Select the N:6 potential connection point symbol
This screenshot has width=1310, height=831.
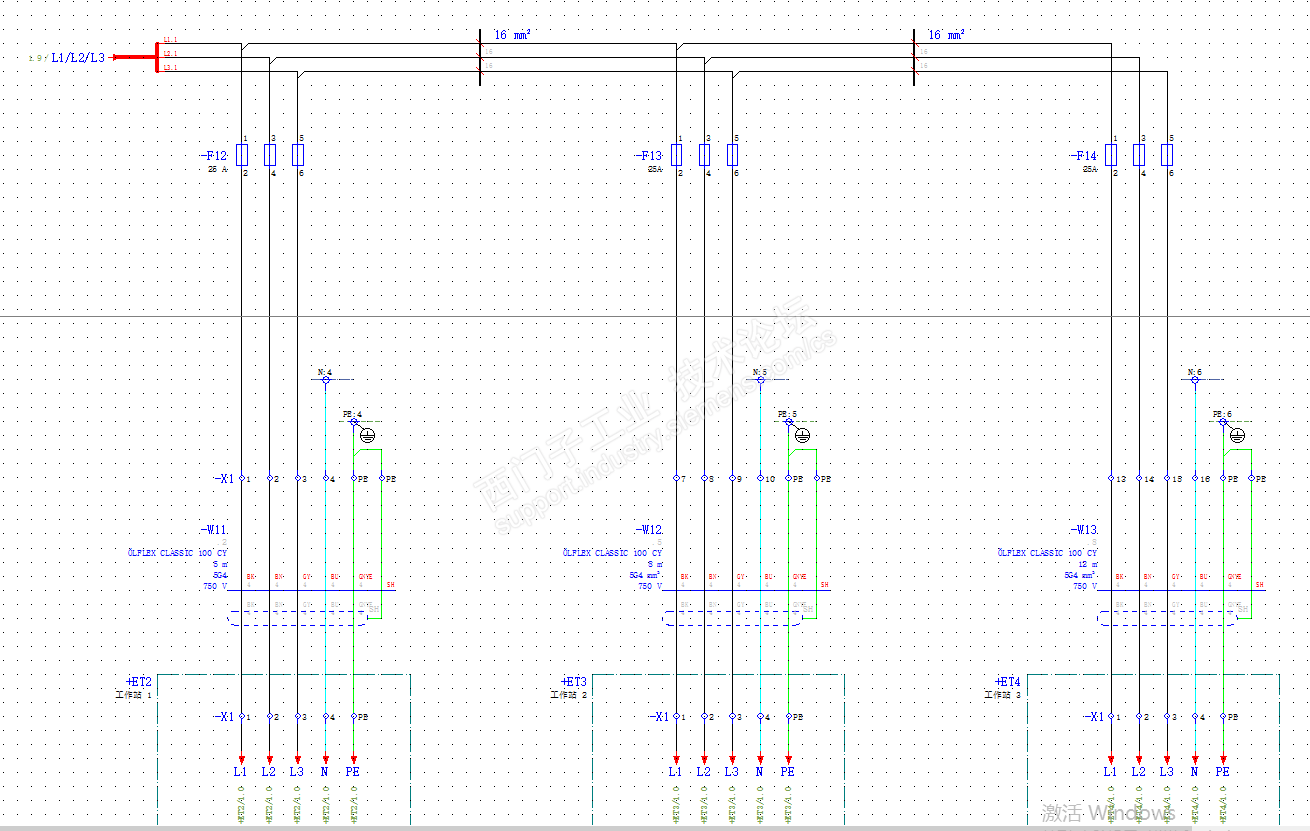pyautogui.click(x=1195, y=380)
